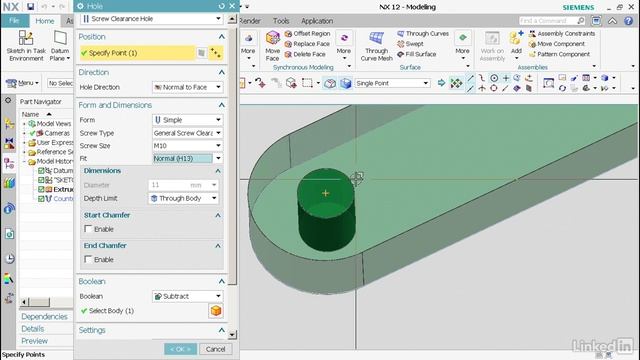This screenshot has width=640, height=360.
Task: Click the Help question mark icon
Action: click(x=629, y=21)
